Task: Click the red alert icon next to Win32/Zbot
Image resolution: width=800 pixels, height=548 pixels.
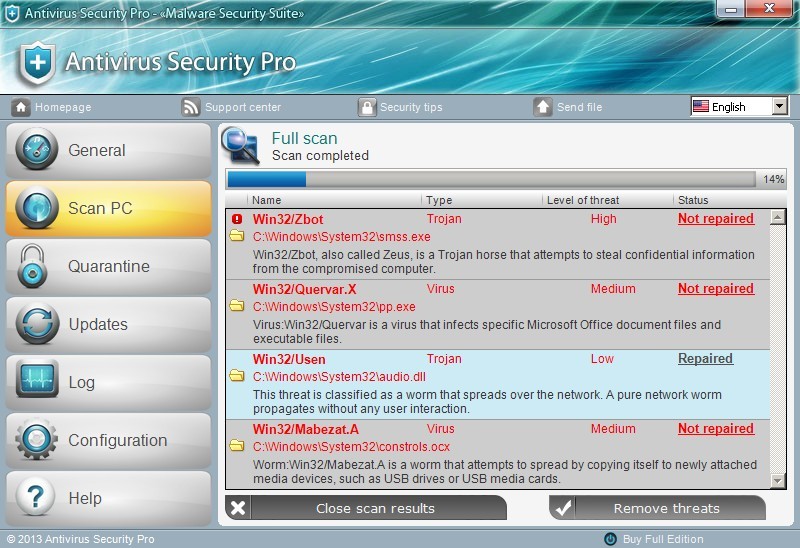Action: 237,219
